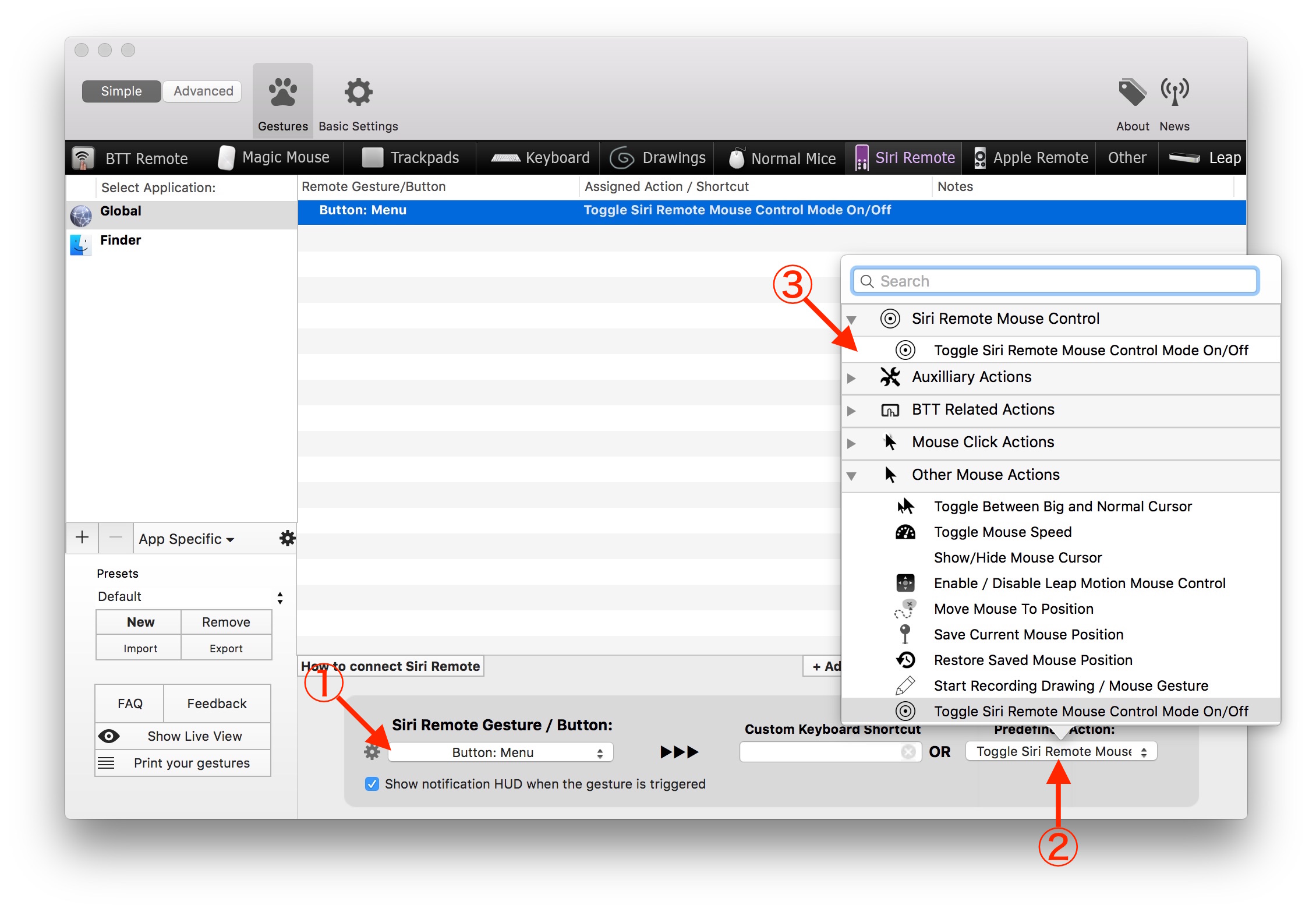The image size is (1316, 912).
Task: Expand the Auxilliary Actions group
Action: tap(851, 378)
